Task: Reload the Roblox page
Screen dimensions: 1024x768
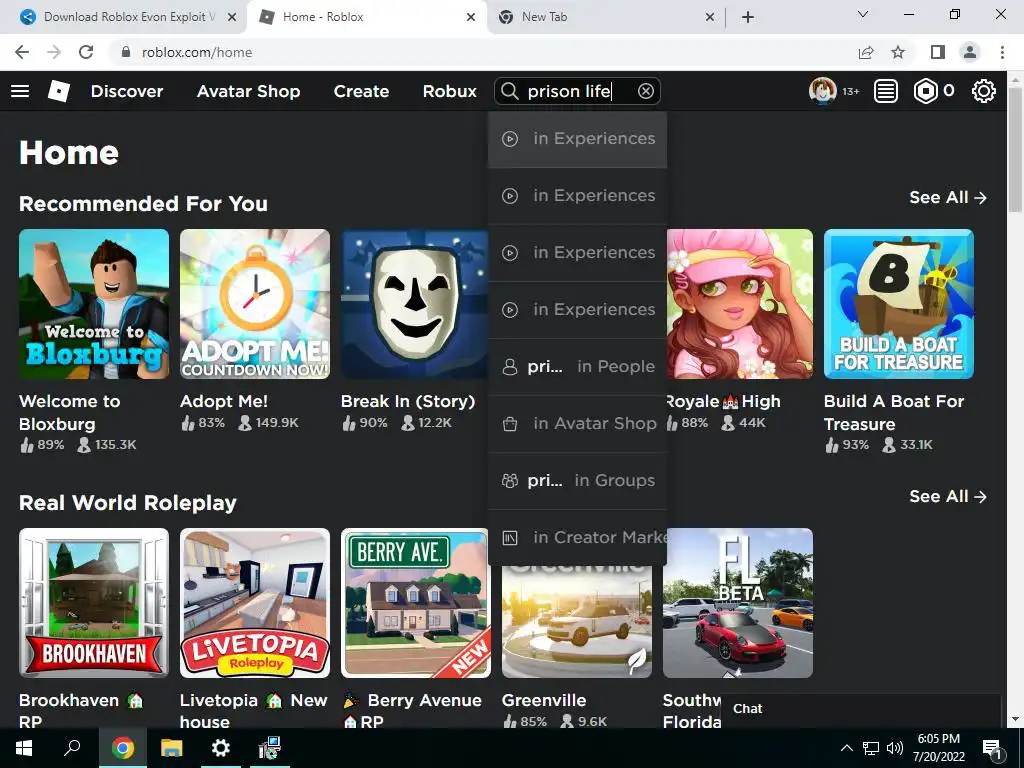Action: coord(86,52)
